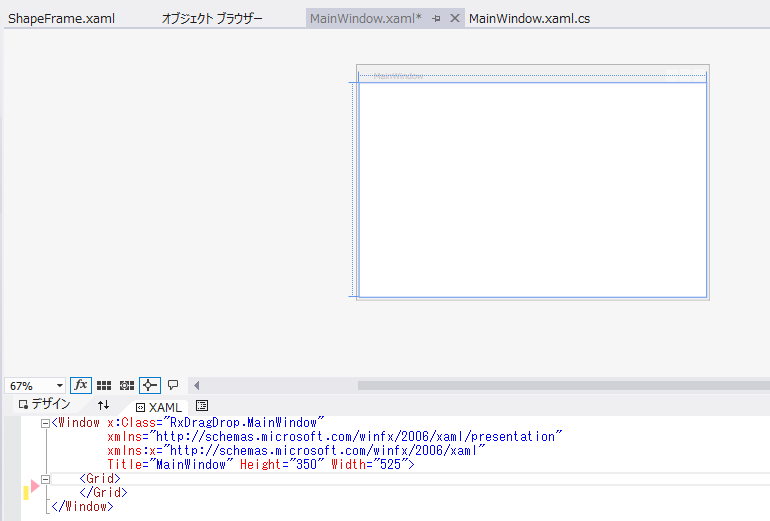Select the white Grid area in the designer
770x521 pixels.
533,190
